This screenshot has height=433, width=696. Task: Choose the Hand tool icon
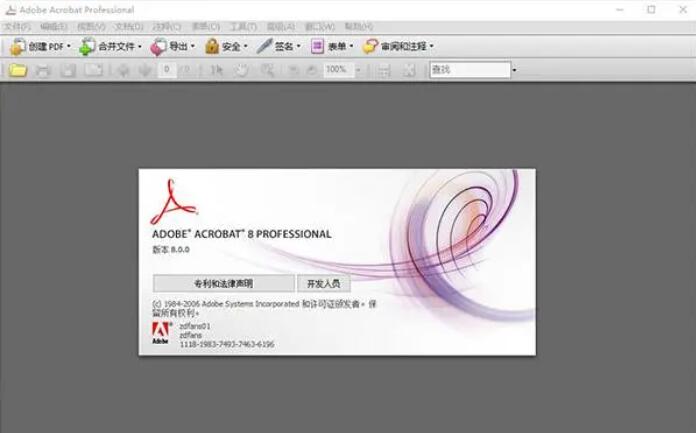pyautogui.click(x=241, y=70)
